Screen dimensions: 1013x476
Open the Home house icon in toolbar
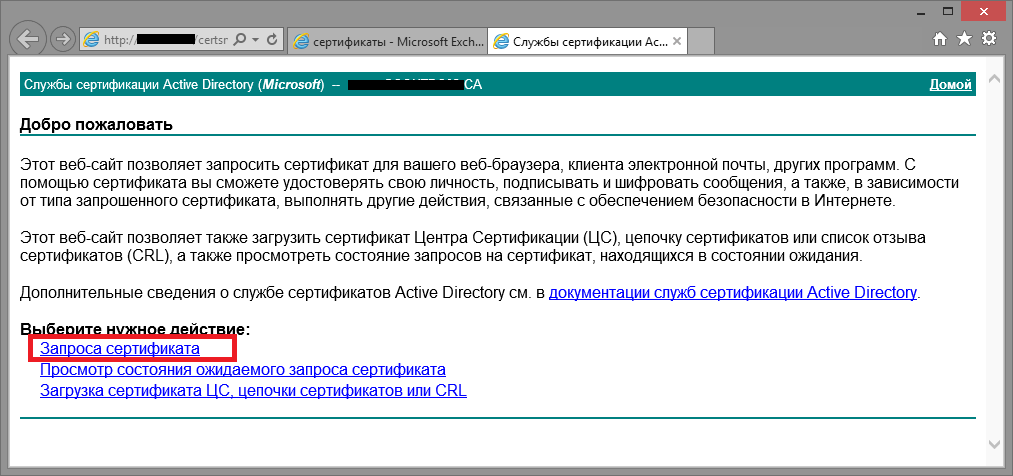pyautogui.click(x=940, y=39)
